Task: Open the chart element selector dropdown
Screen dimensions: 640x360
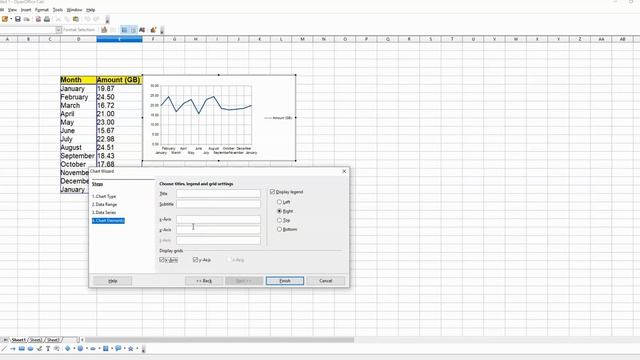Action: coord(58,30)
